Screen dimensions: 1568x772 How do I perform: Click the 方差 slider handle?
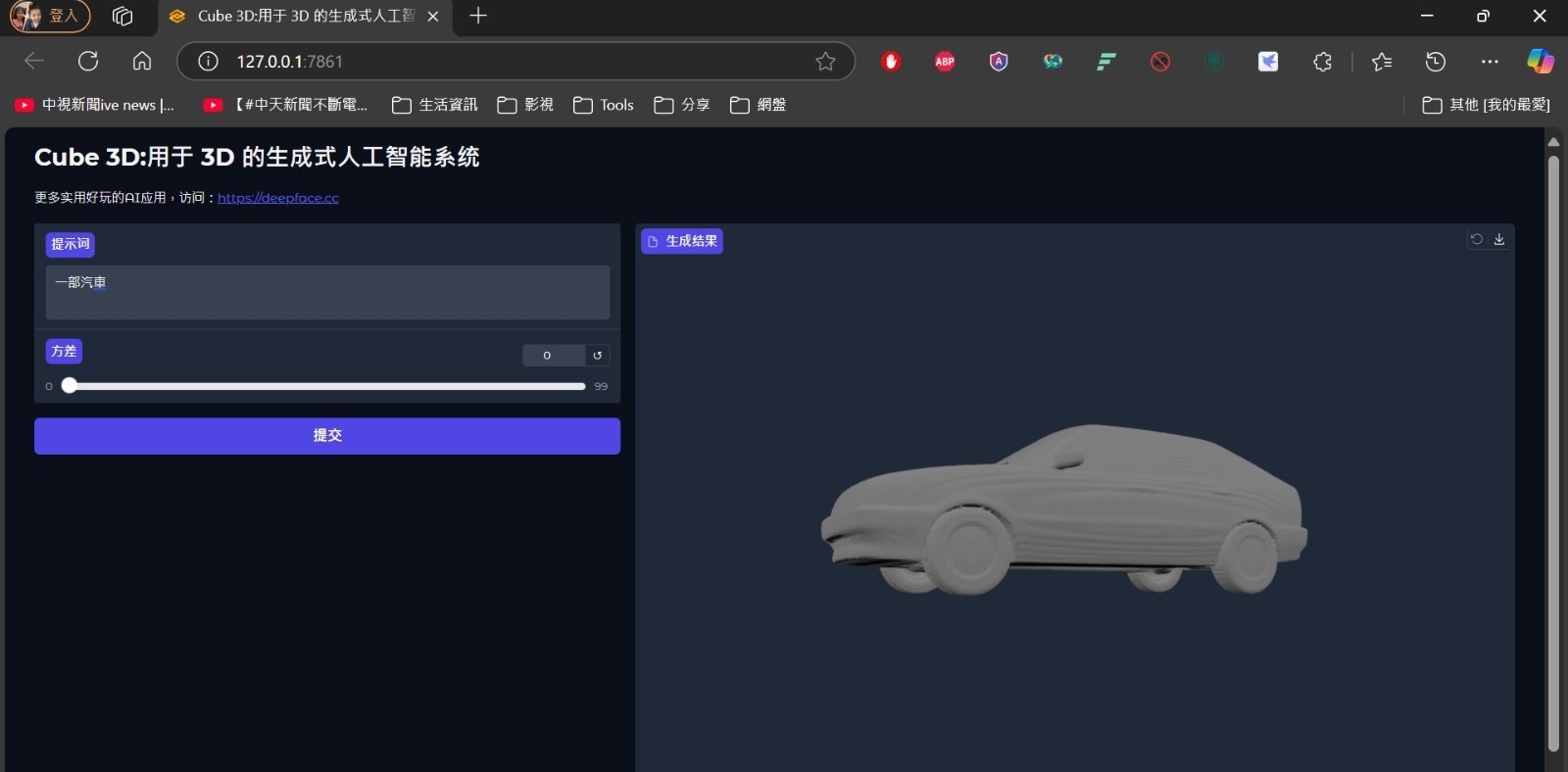coord(69,386)
